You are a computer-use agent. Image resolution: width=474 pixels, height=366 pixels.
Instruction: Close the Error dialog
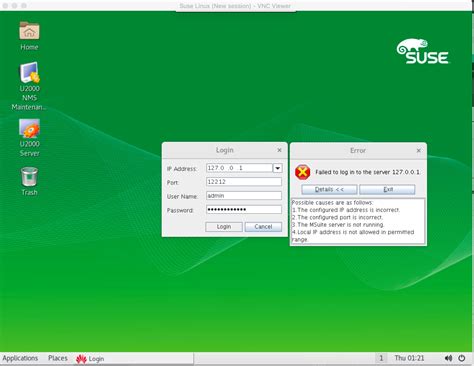click(x=419, y=151)
